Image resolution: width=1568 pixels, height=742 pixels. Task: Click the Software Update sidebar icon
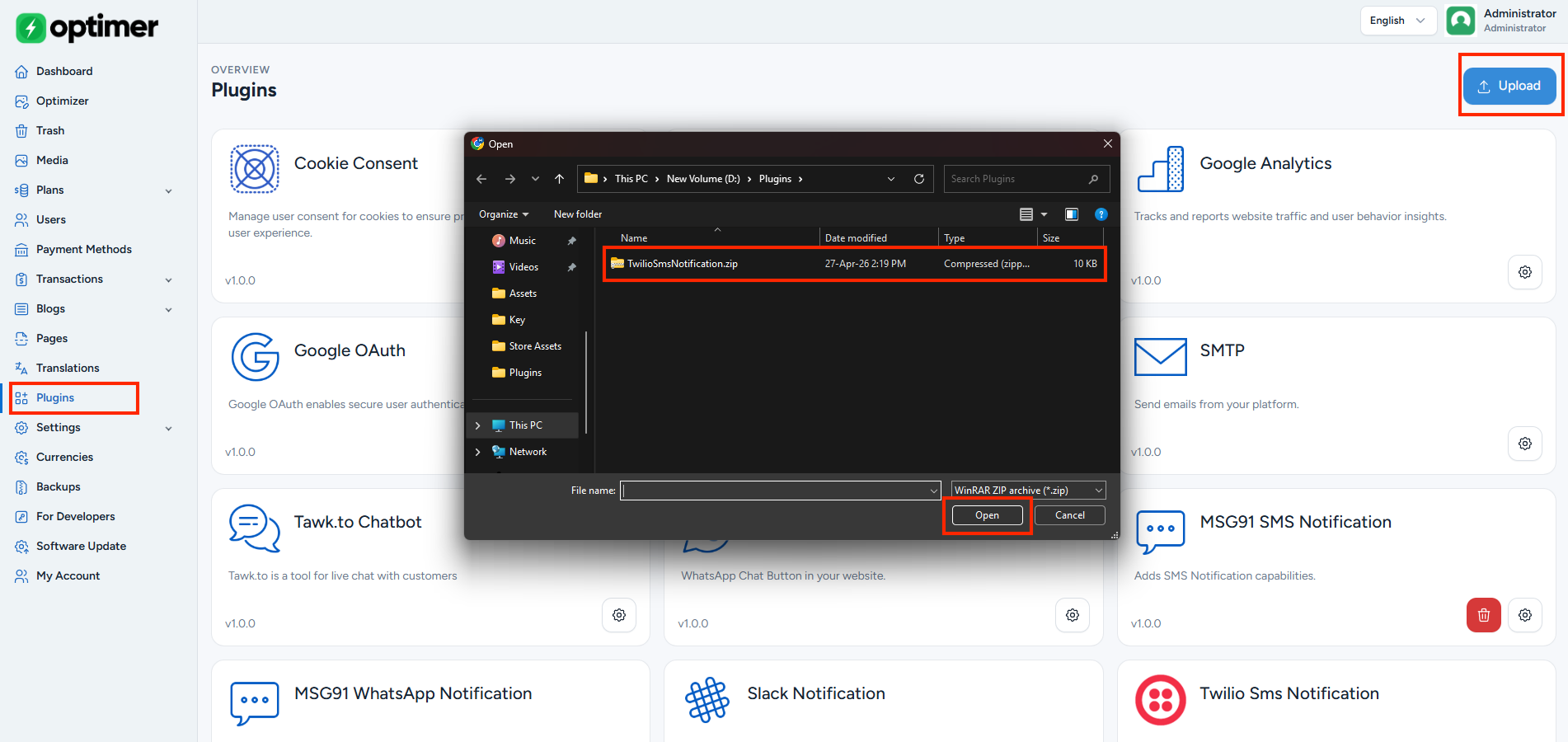coord(21,546)
